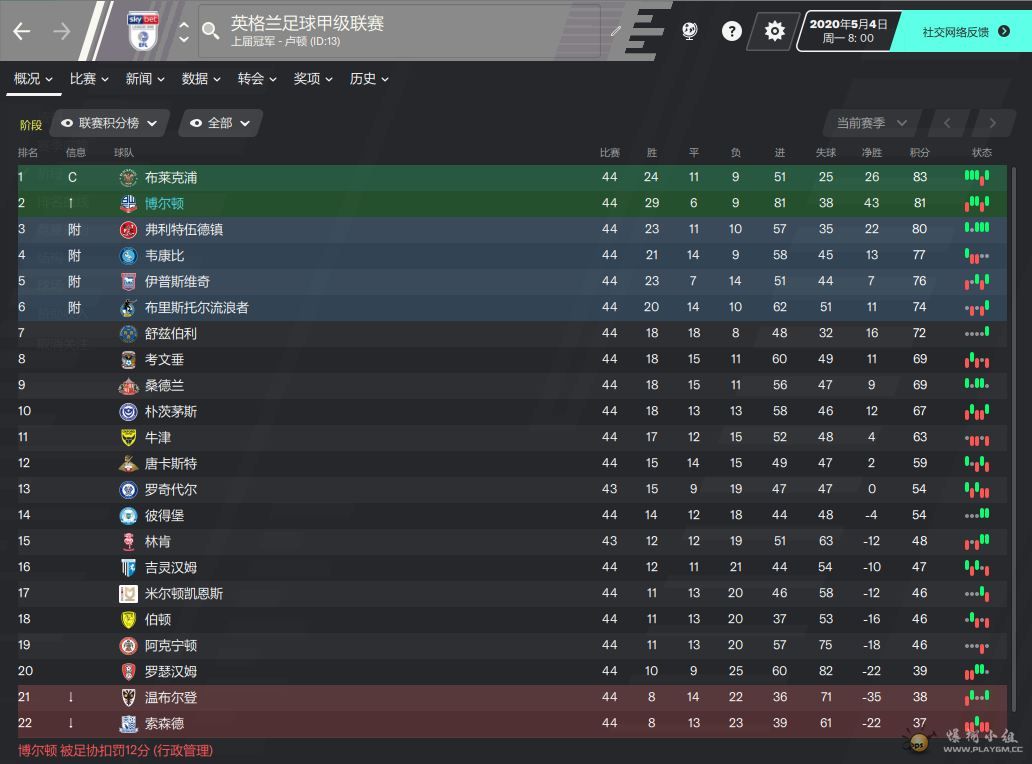Open the help question mark icon
1032x764 pixels.
click(732, 31)
